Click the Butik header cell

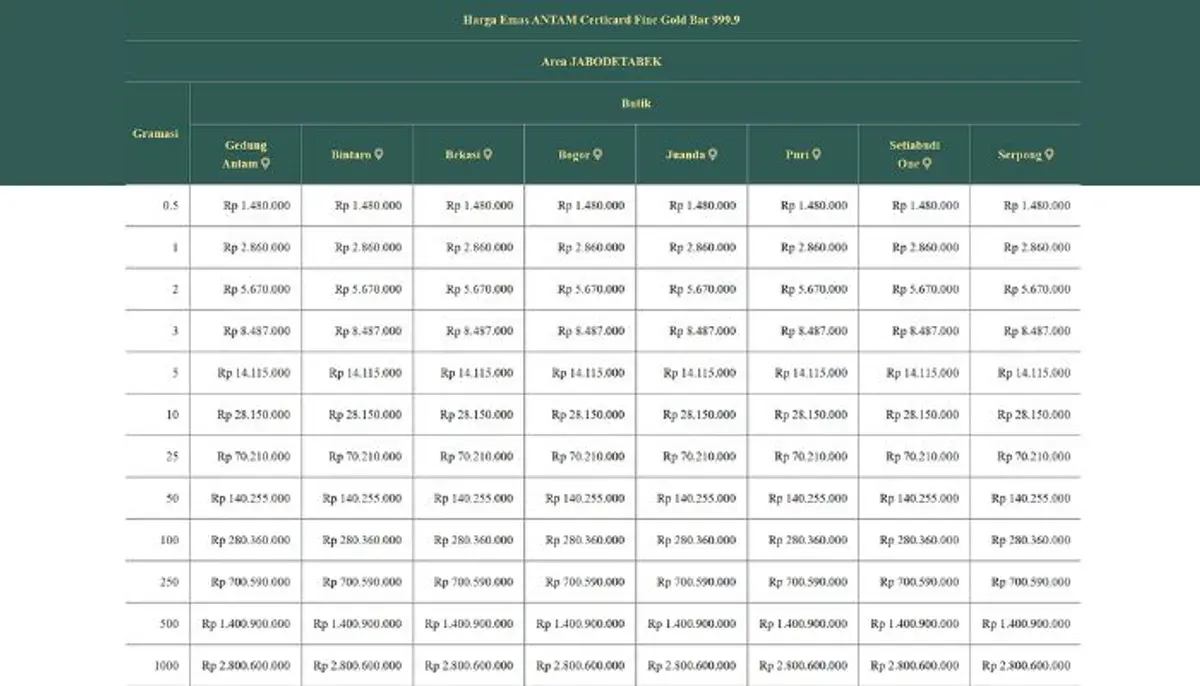point(635,103)
